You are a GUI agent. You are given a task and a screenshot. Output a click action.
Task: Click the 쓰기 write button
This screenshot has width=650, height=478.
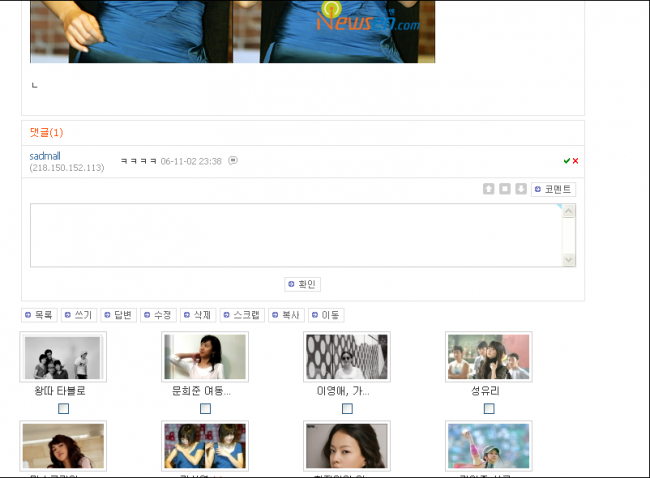pyautogui.click(x=78, y=315)
